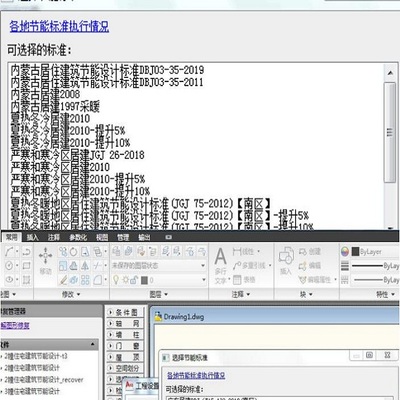The width and height of the screenshot is (400, 400).
Task: Open the unsaved layer state (未保存的图层状态) dropdown
Action: coord(159,266)
